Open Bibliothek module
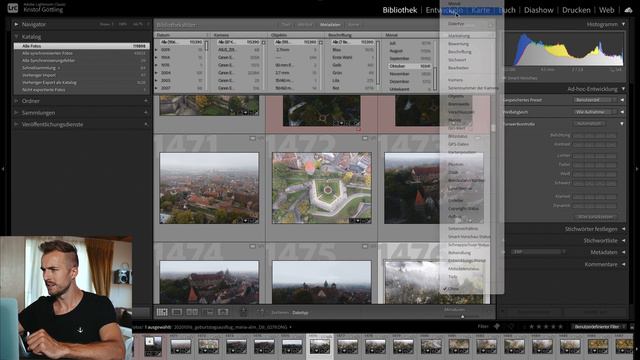This screenshot has width=640, height=360. (x=400, y=10)
